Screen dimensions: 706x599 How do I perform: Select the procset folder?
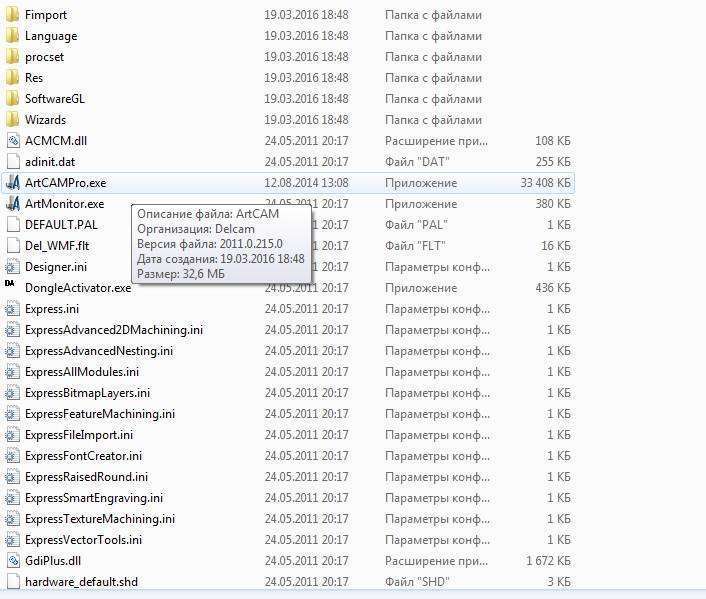tap(44, 57)
